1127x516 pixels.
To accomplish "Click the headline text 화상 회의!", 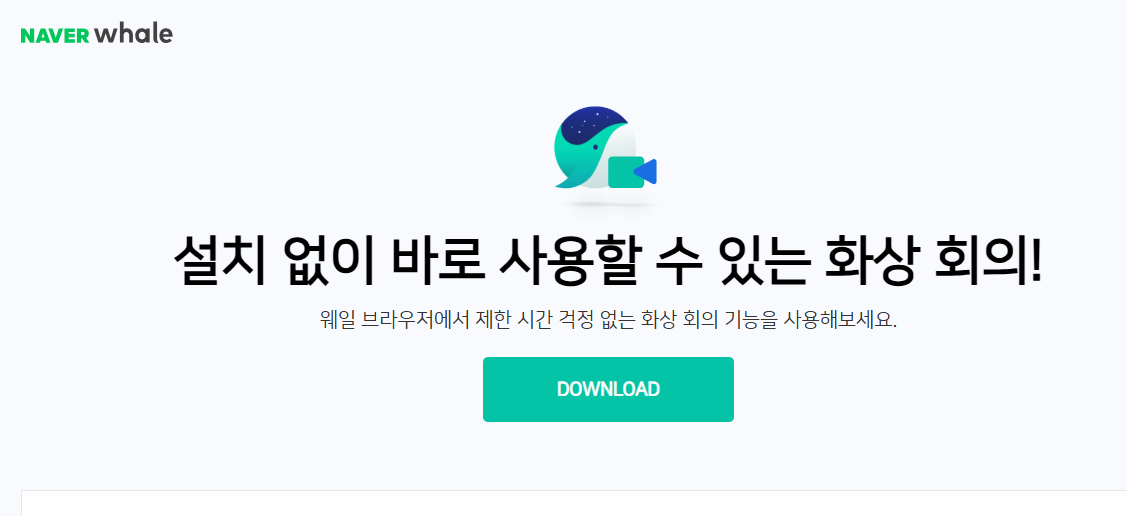I will click(x=935, y=261).
